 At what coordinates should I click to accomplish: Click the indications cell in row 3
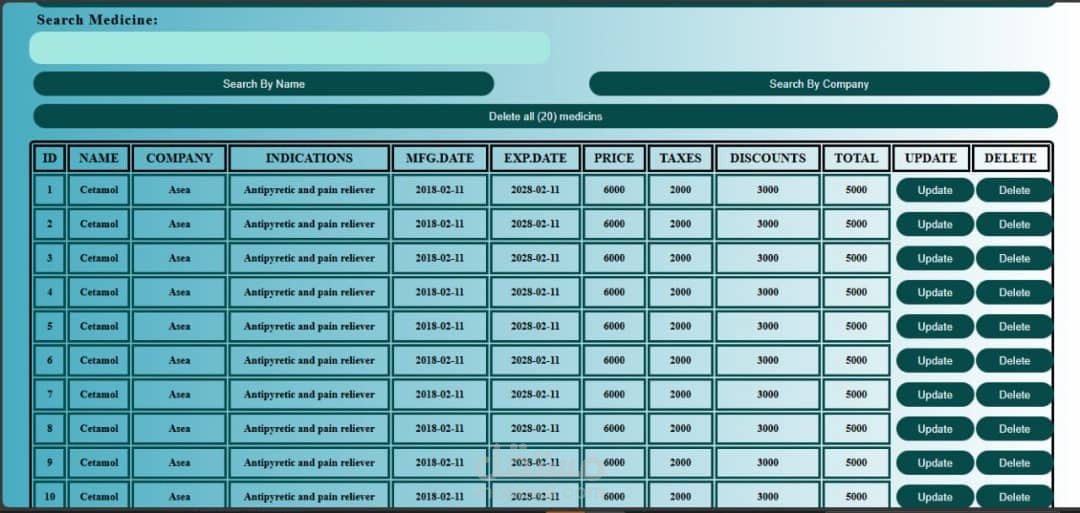[309, 258]
